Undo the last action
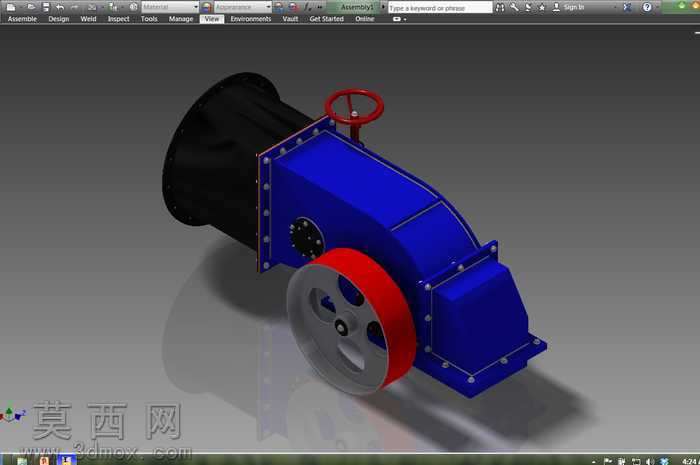 tap(60, 8)
